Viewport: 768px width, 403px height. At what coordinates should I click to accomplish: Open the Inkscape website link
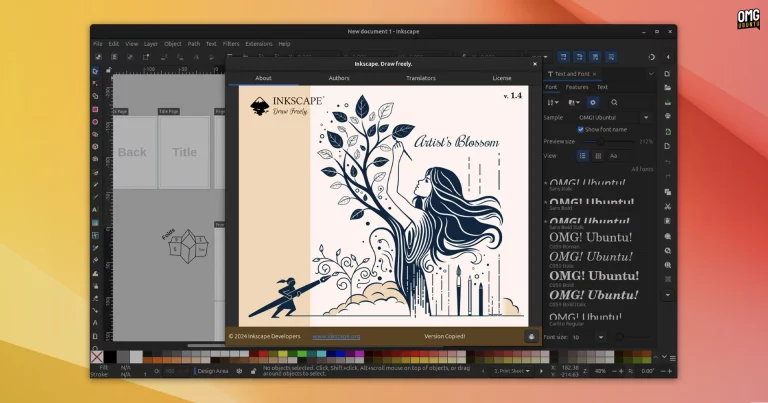pyautogui.click(x=336, y=336)
